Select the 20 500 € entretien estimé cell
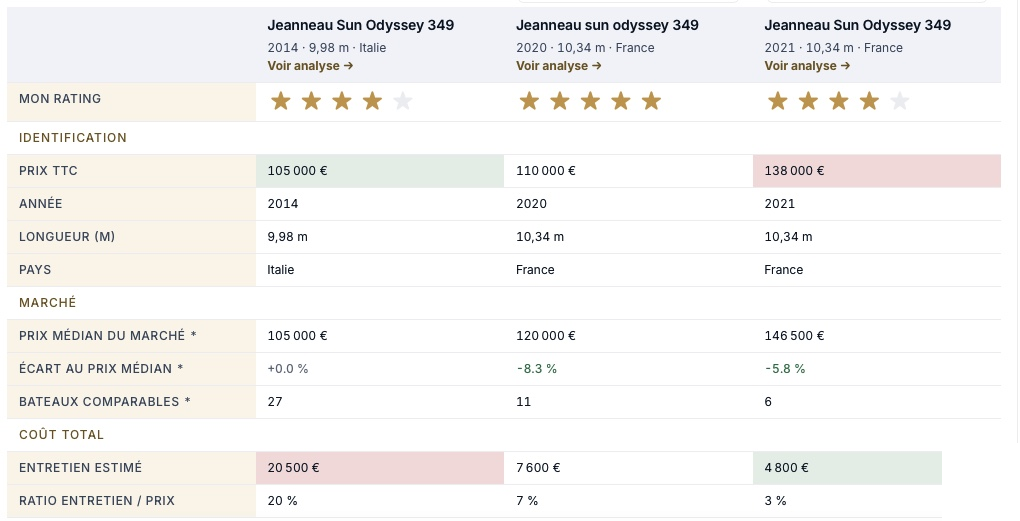 [380, 468]
